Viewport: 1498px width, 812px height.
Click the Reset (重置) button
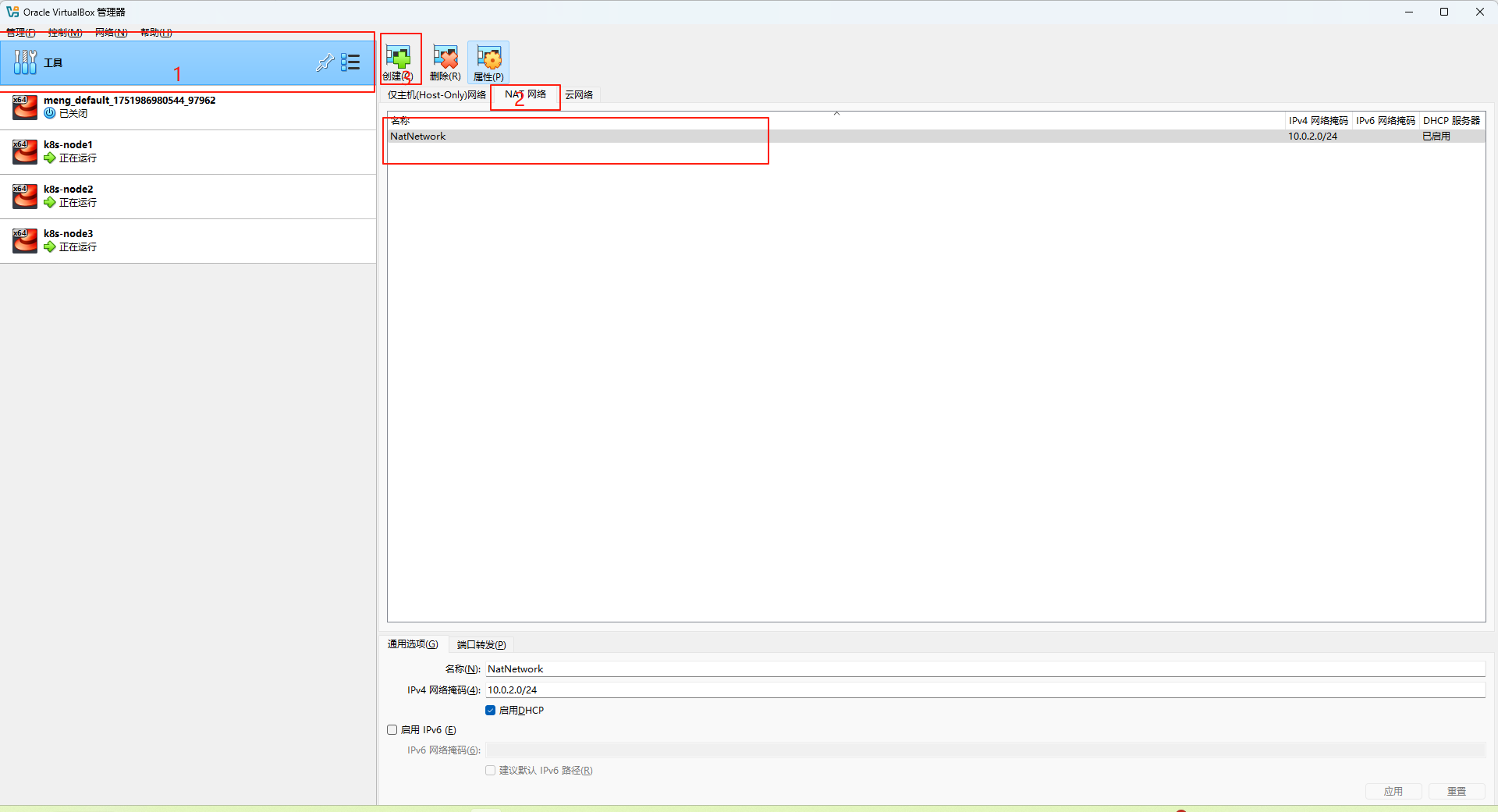pyautogui.click(x=1457, y=792)
